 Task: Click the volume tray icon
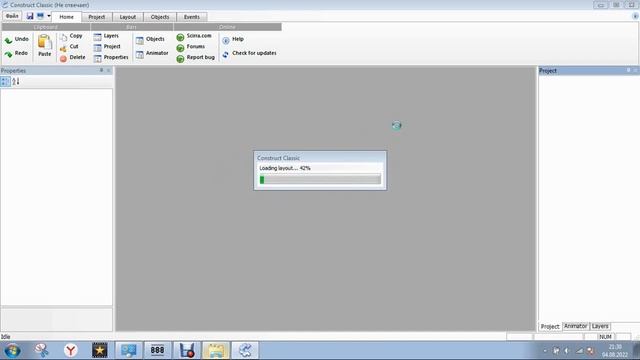point(567,351)
